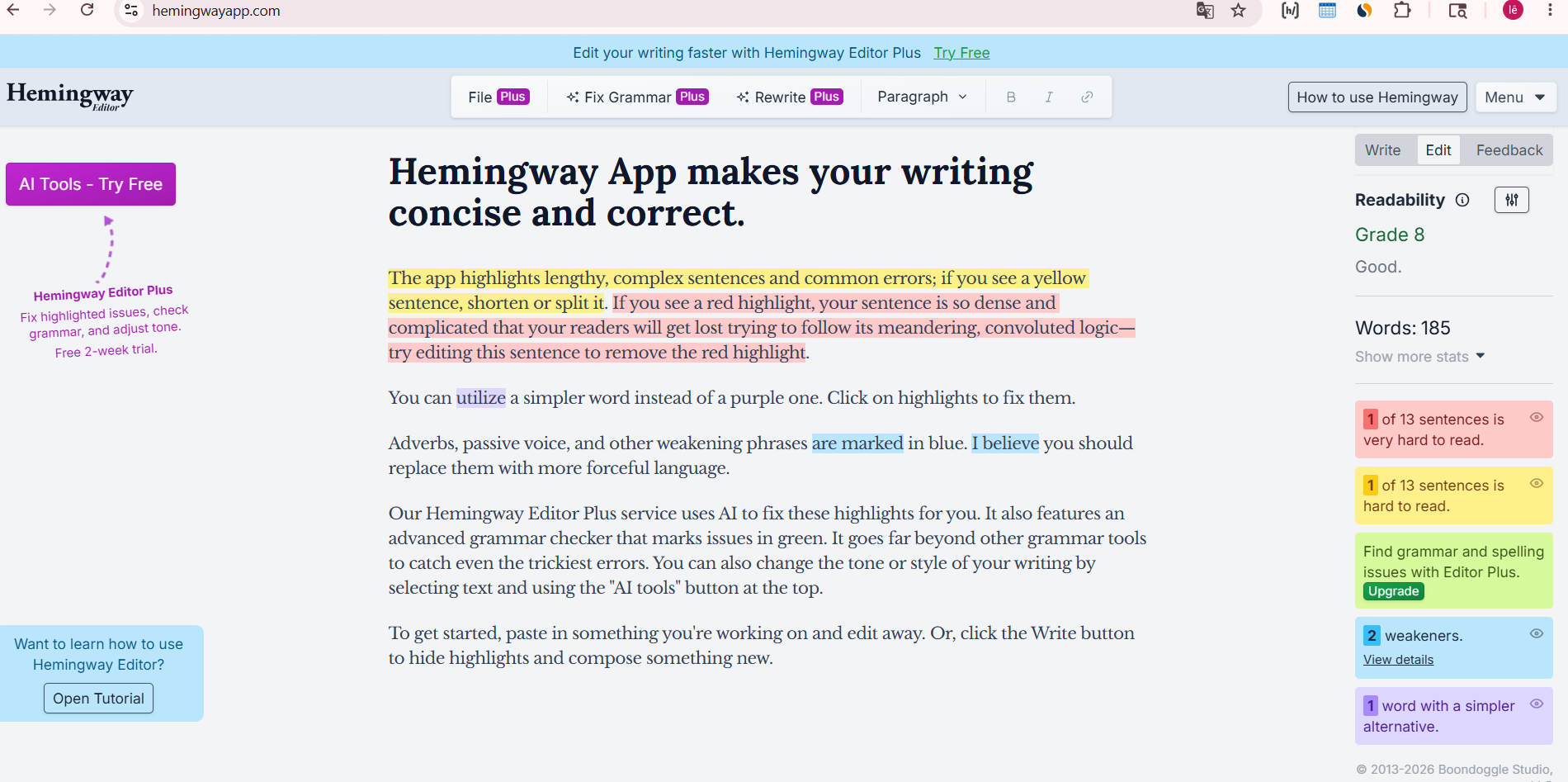Open Rewrite Plus tool
Viewport: 1568px width, 782px height.
[789, 97]
